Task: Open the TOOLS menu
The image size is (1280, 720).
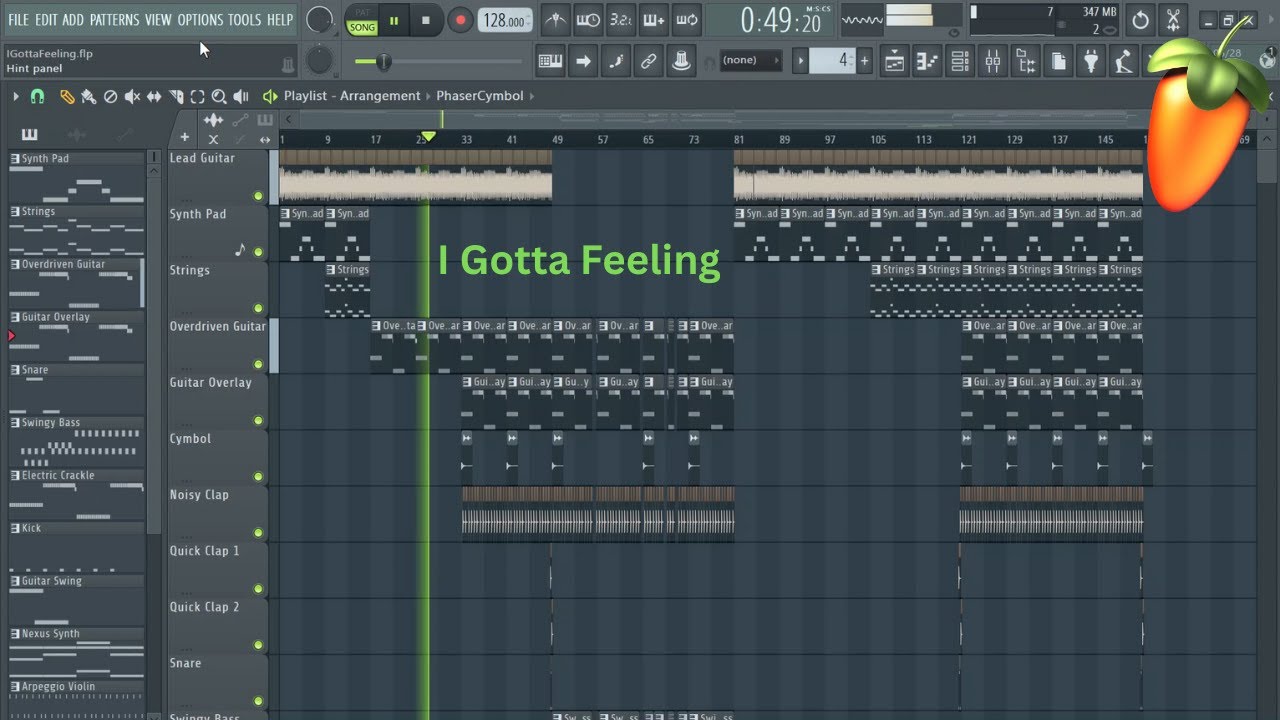Action: [244, 20]
